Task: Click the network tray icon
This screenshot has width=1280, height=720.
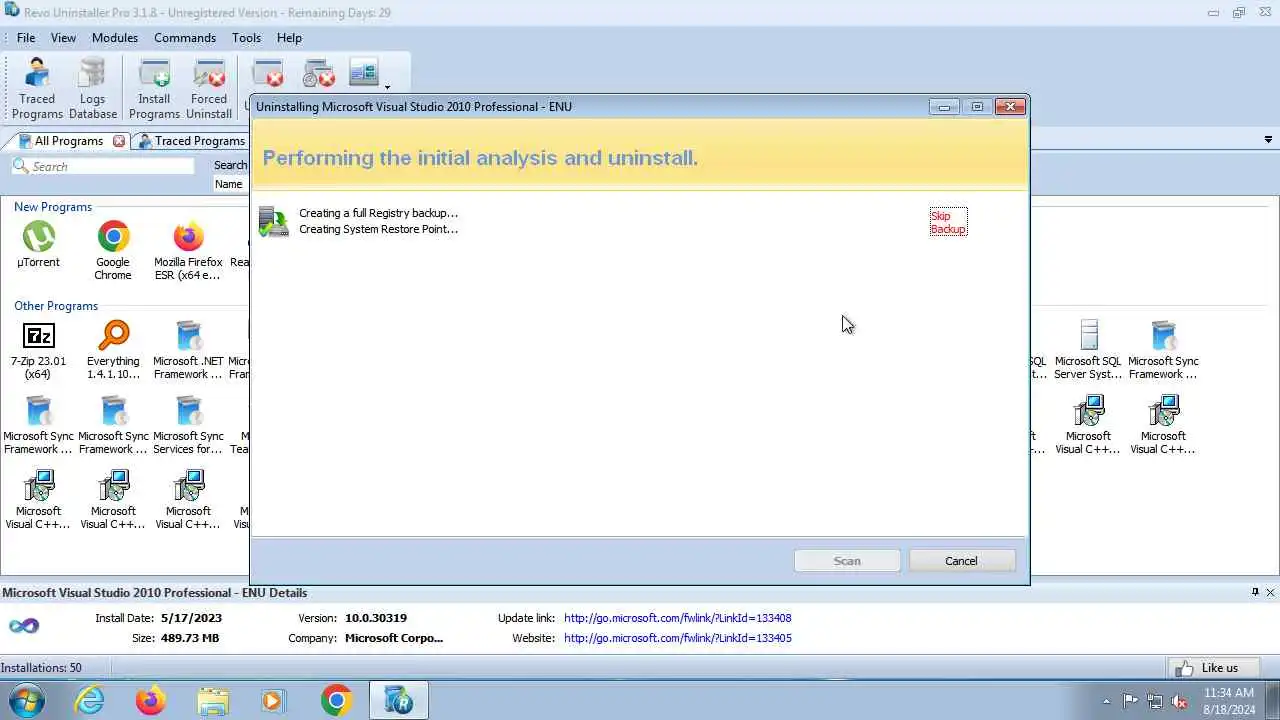Action: 1155,701
